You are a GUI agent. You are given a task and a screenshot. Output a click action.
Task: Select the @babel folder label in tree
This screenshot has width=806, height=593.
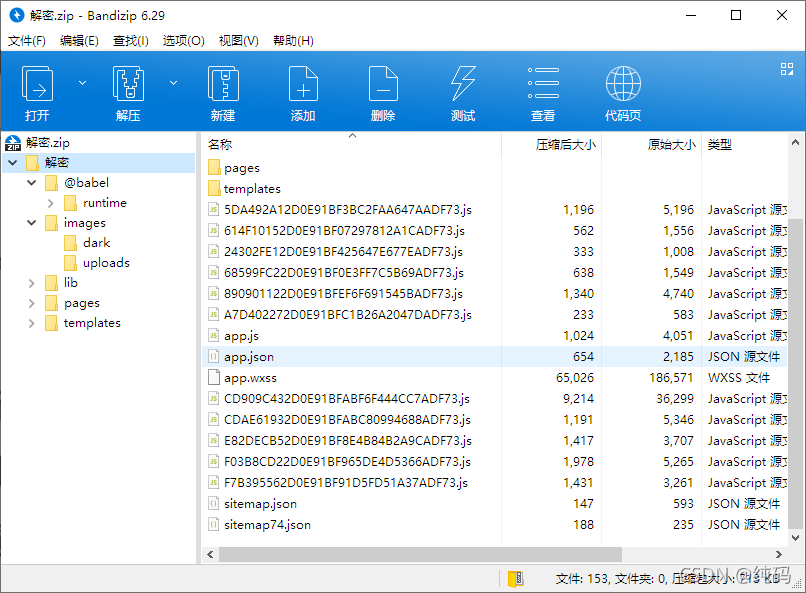[x=86, y=182]
